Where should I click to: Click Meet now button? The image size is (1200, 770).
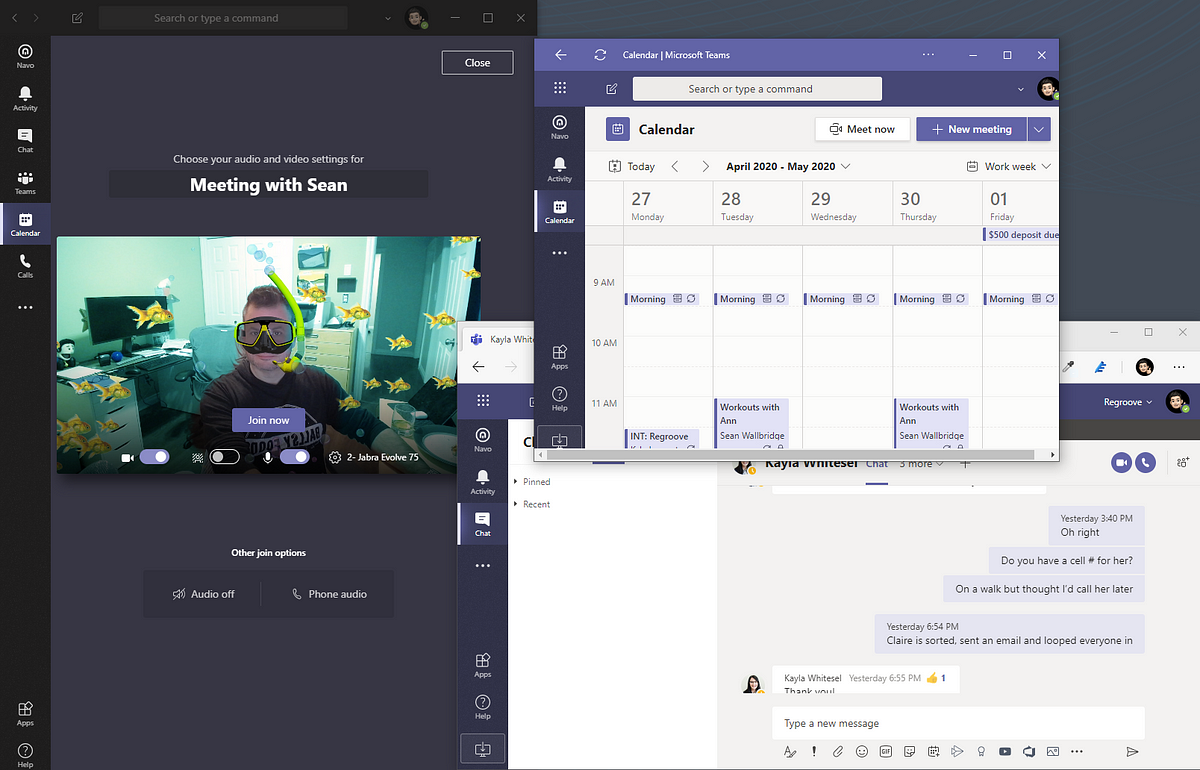point(863,129)
